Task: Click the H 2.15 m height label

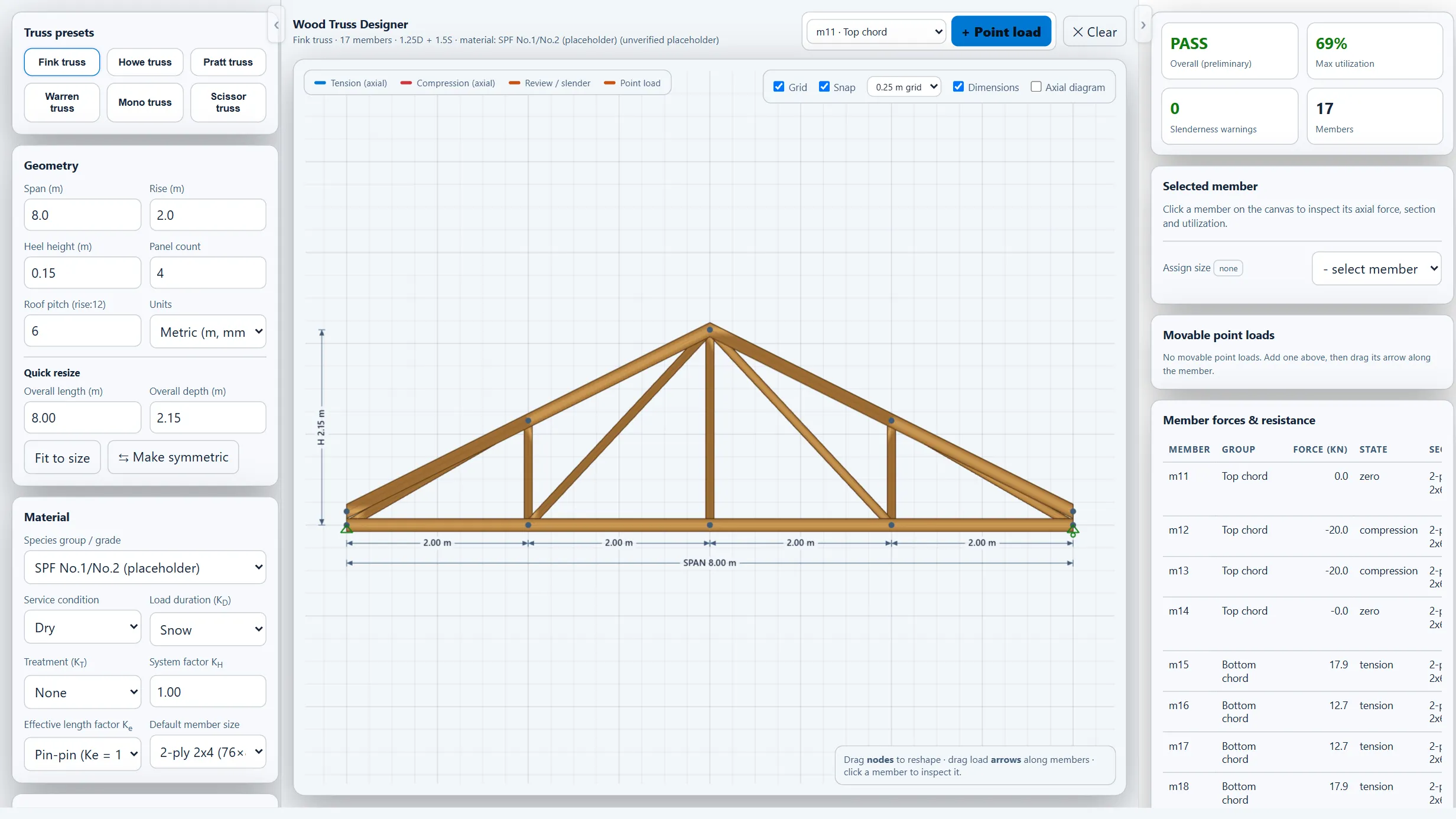Action: coord(321,427)
